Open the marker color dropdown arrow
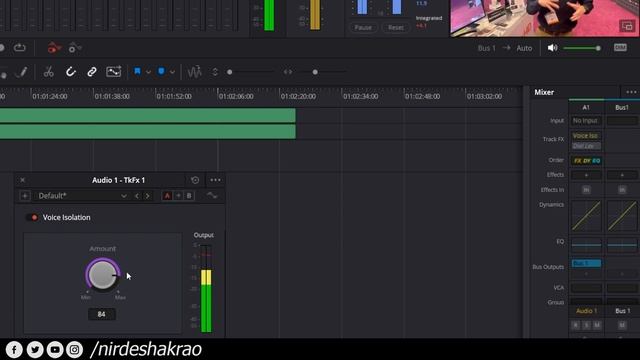This screenshot has width=640, height=360. [x=172, y=72]
